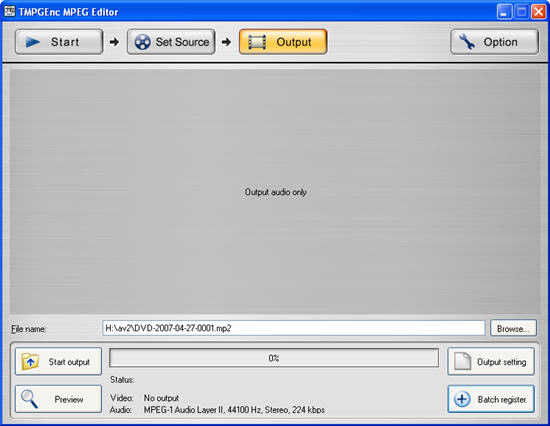Open Option with the wrench icon
The height and width of the screenshot is (426, 550).
tap(494, 42)
